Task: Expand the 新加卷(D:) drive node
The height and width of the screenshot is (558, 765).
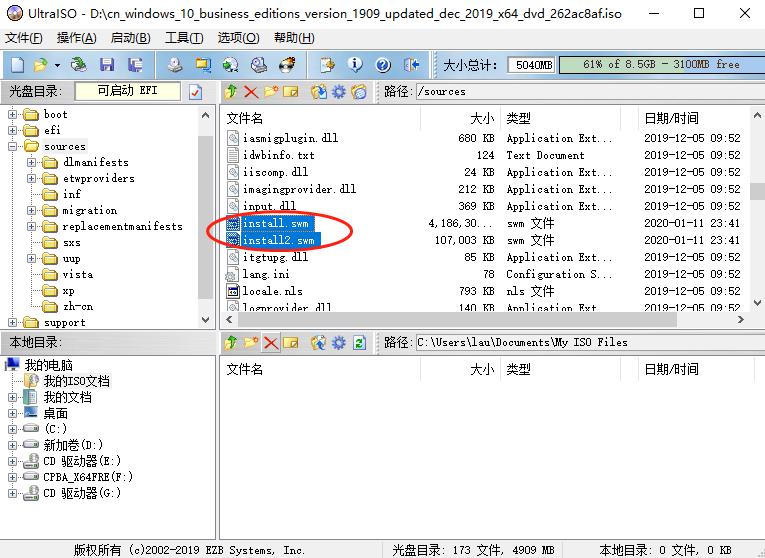Action: (x=12, y=445)
